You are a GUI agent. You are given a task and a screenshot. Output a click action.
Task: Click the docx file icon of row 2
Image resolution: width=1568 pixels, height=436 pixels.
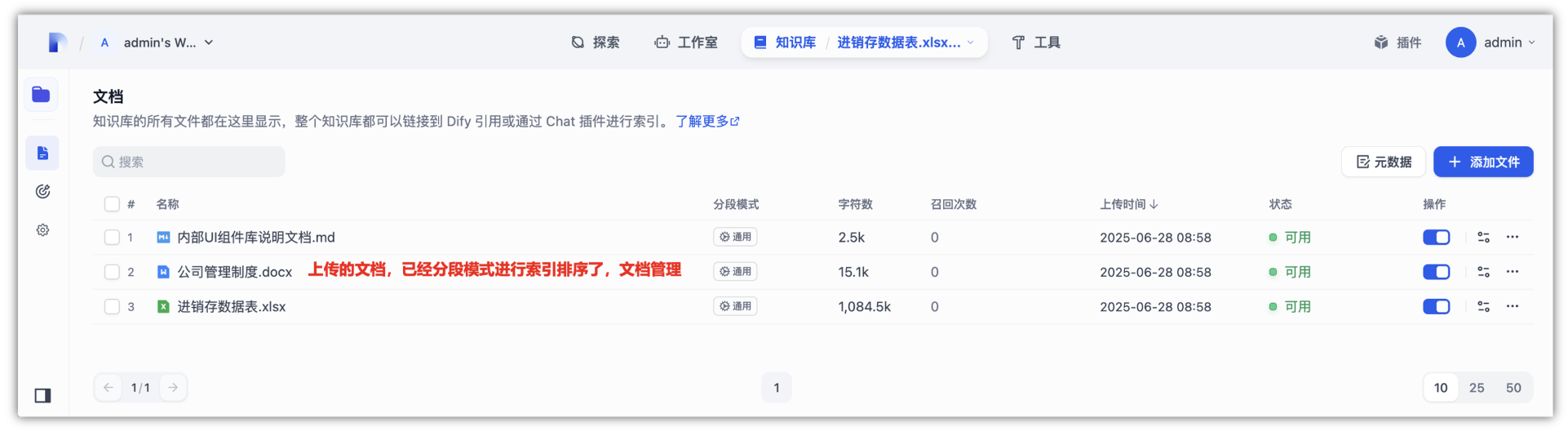coord(163,272)
